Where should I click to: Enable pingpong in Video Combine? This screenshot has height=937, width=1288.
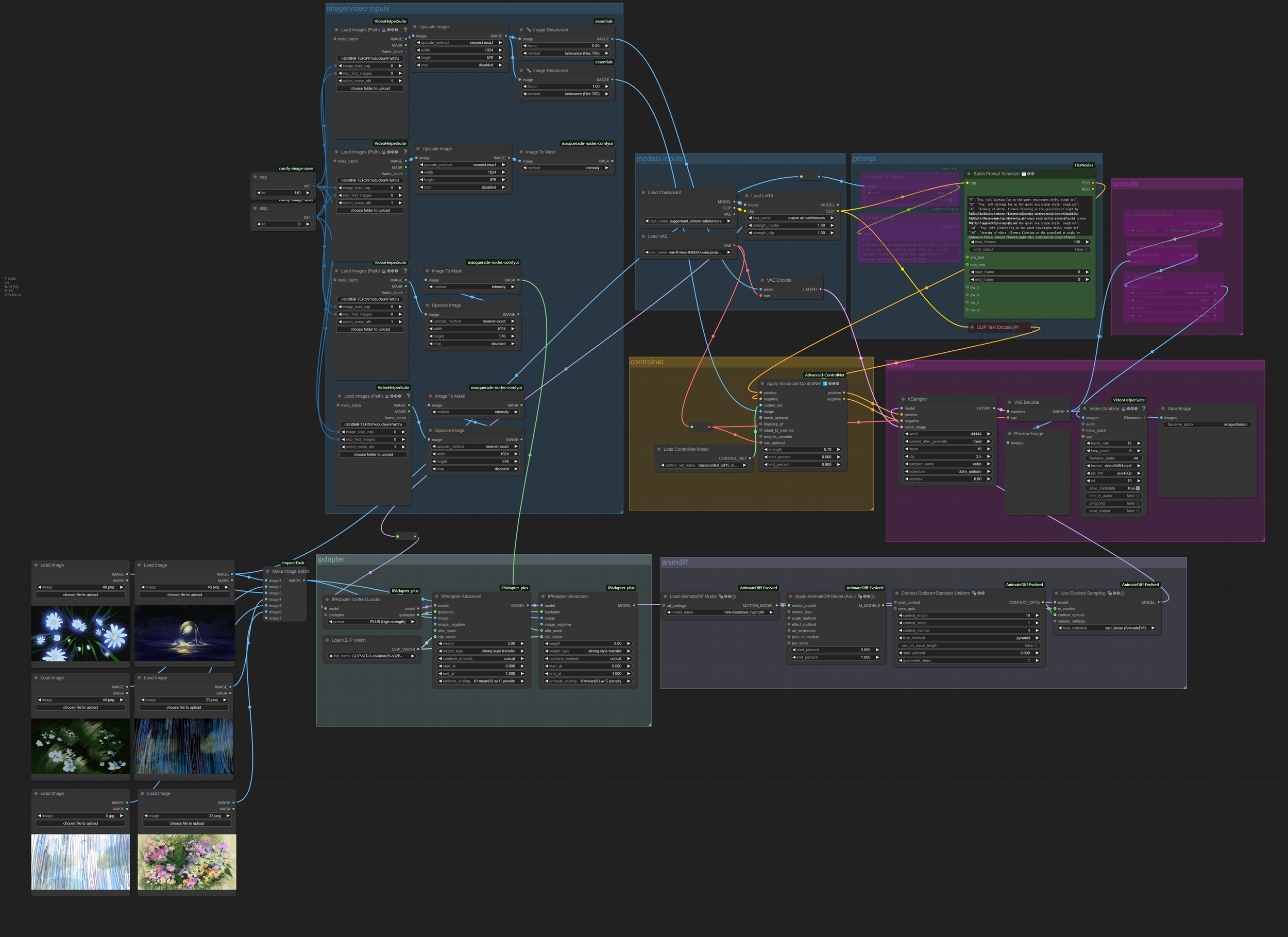coord(1114,503)
